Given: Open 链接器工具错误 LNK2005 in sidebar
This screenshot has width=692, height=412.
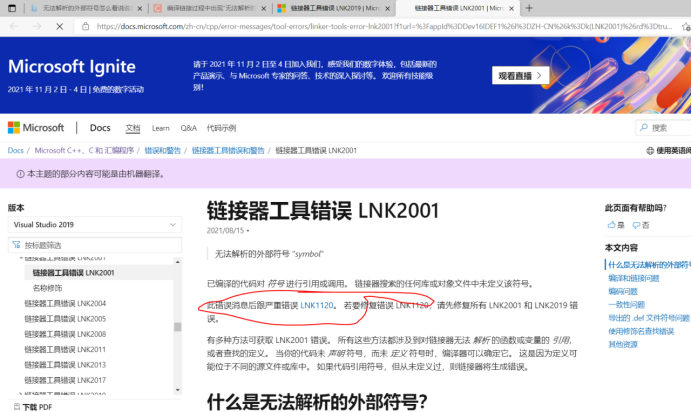Looking at the screenshot, I should click(x=65, y=318).
